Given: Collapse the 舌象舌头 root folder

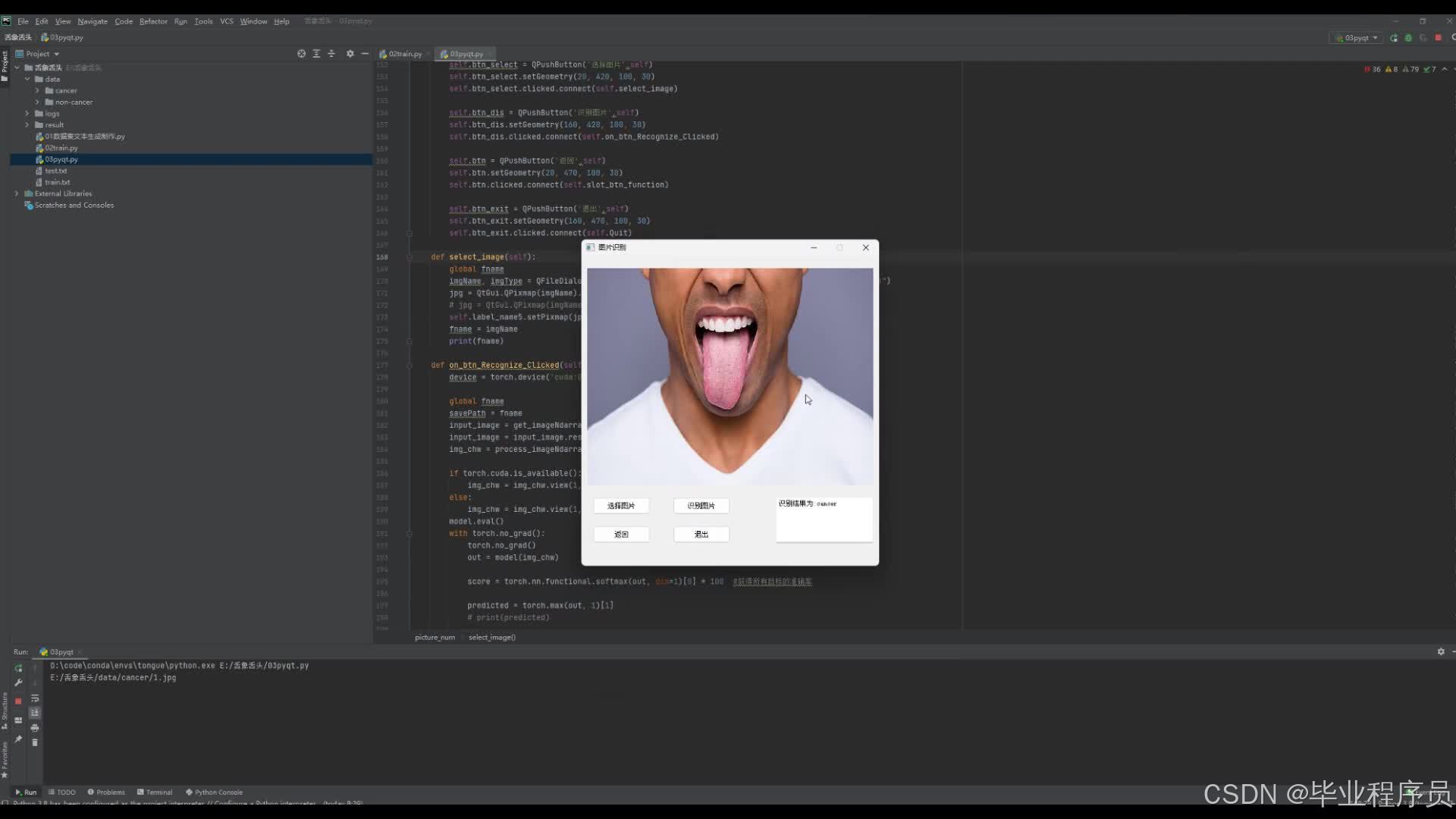Looking at the screenshot, I should [17, 67].
